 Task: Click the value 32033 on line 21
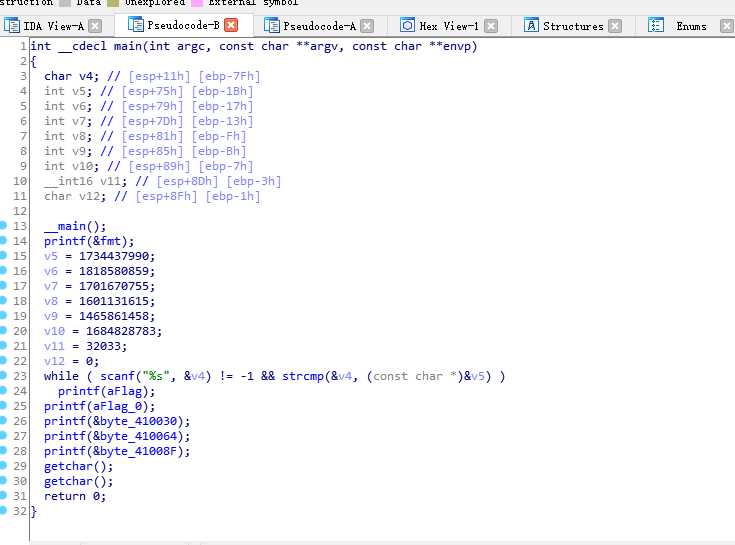103,346
